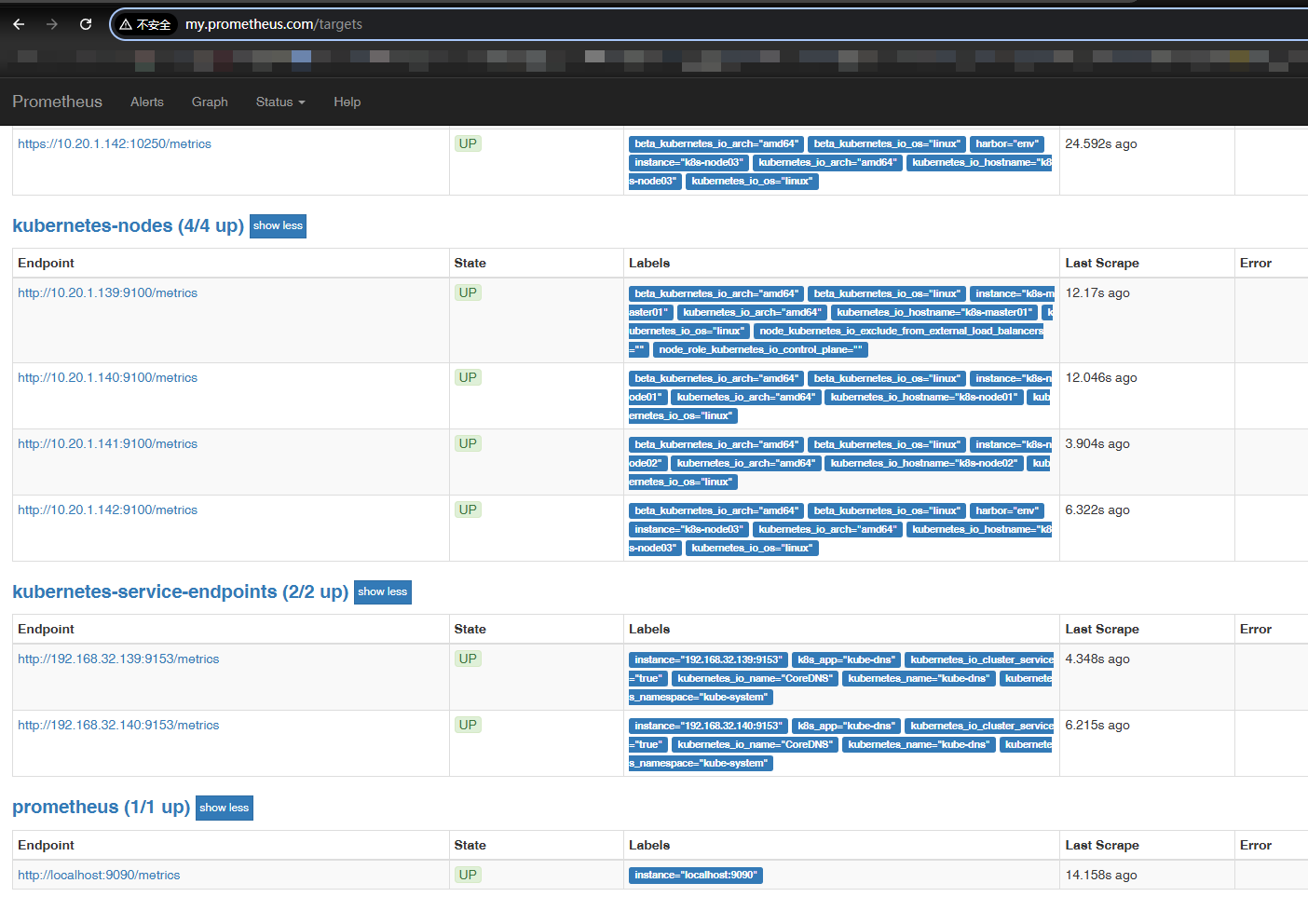The width and height of the screenshot is (1308, 924).
Task: Click UP state badge for 192.168.32.139:9153
Action: [468, 659]
